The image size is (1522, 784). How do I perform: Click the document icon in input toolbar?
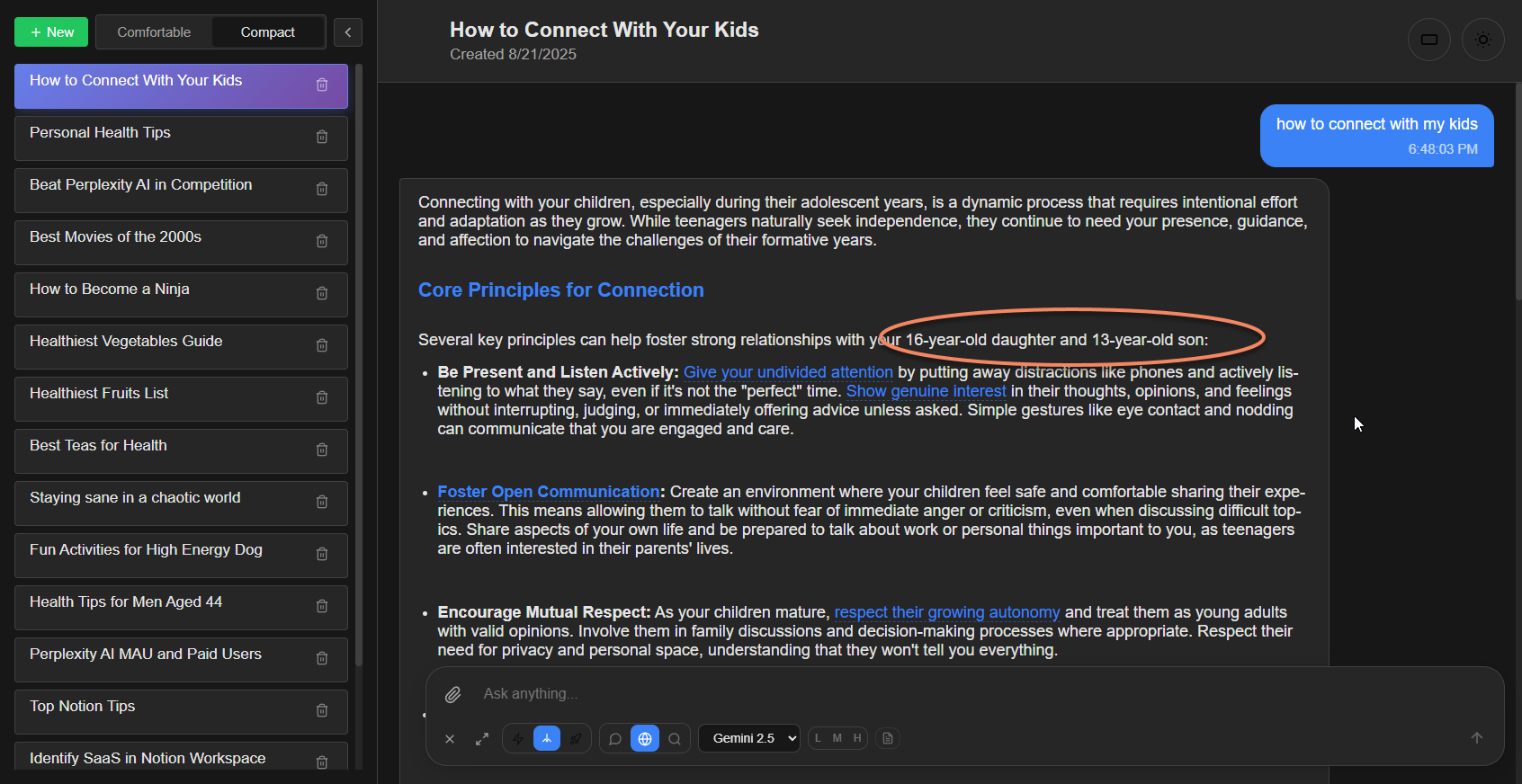[888, 738]
